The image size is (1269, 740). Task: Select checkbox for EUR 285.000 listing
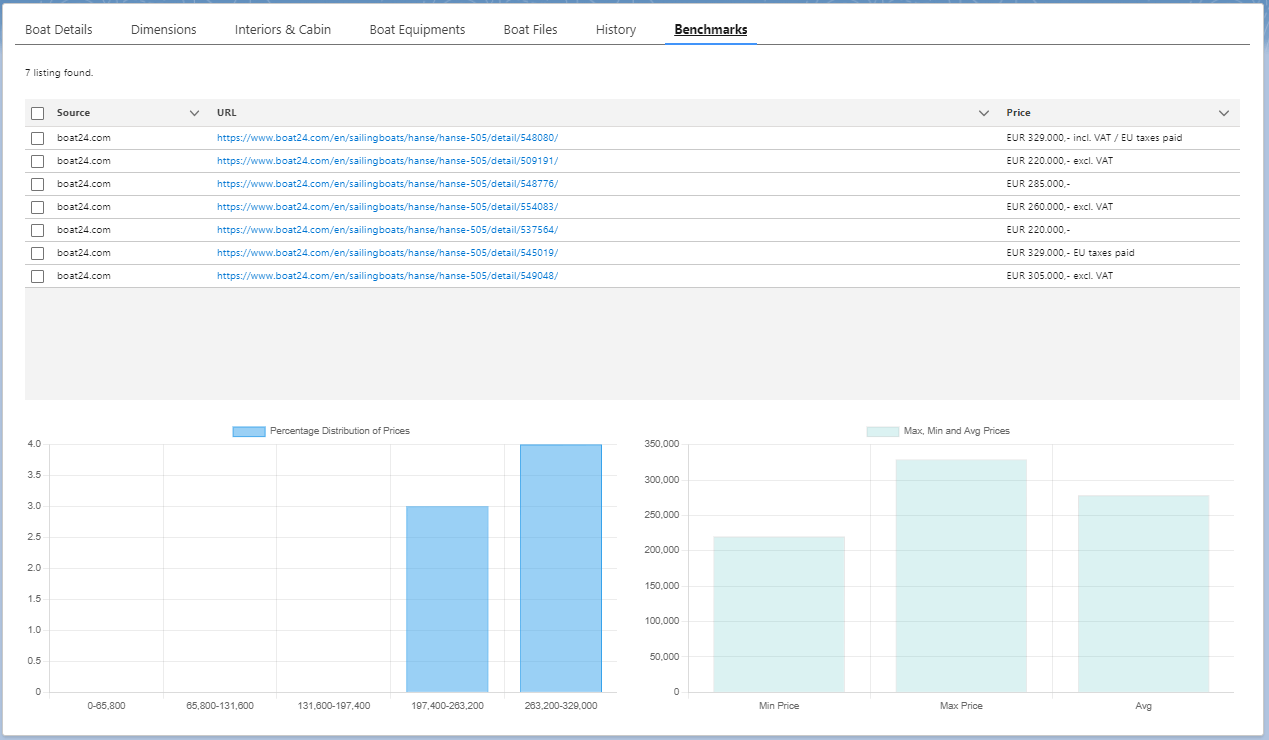[38, 184]
